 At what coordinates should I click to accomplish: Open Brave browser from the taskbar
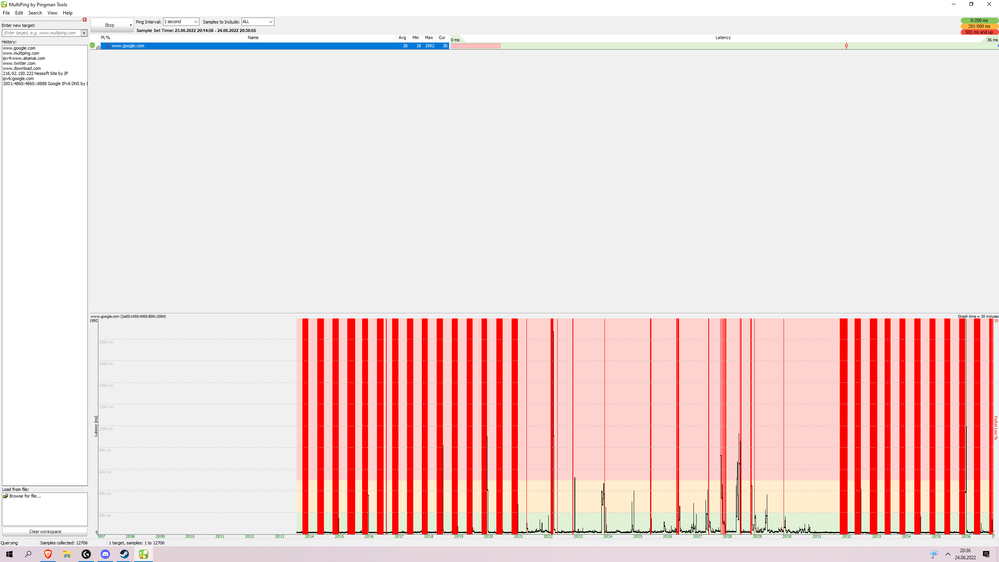(48, 554)
